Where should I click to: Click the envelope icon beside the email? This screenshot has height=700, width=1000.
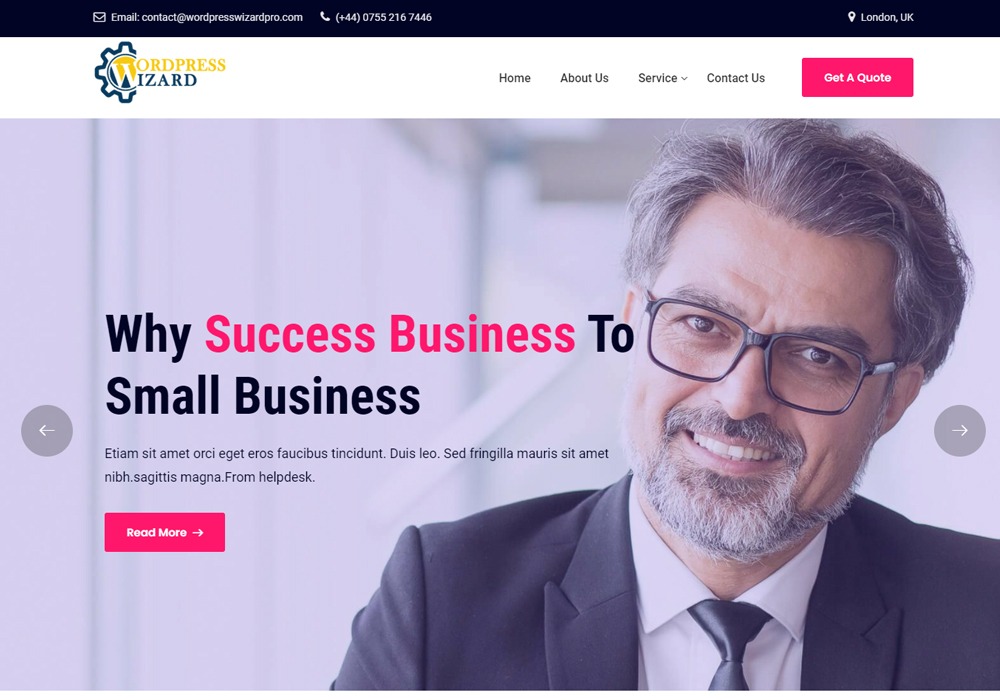pyautogui.click(x=99, y=17)
